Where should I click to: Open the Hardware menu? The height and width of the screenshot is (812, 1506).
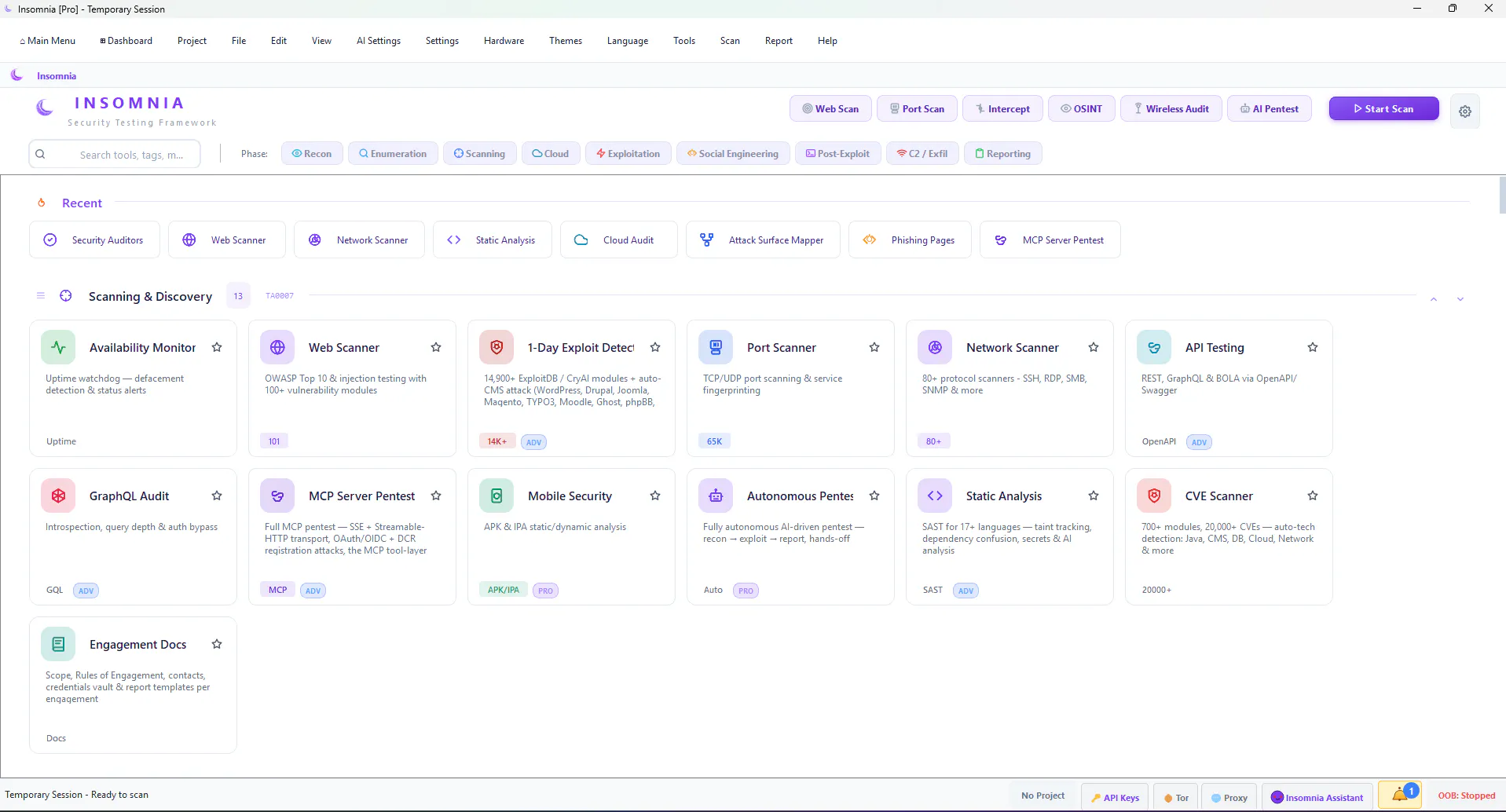click(x=504, y=41)
